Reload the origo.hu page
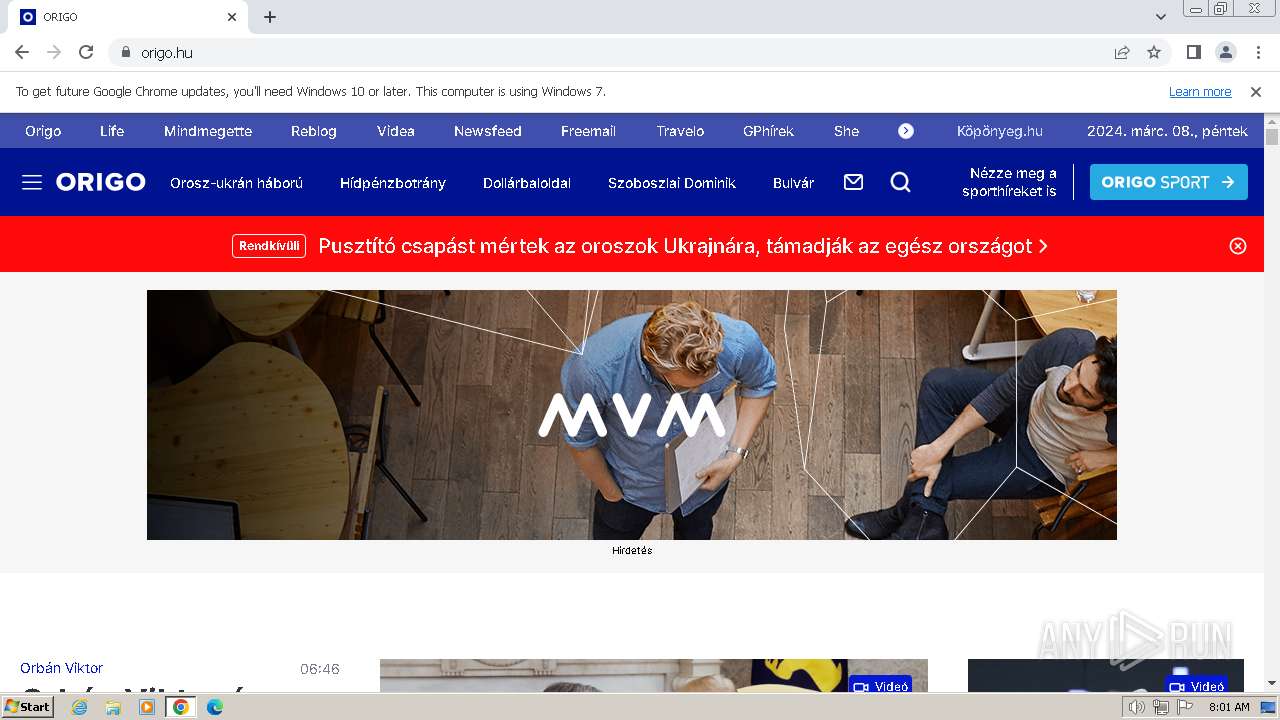Screen dimensions: 1280x720 click(86, 52)
